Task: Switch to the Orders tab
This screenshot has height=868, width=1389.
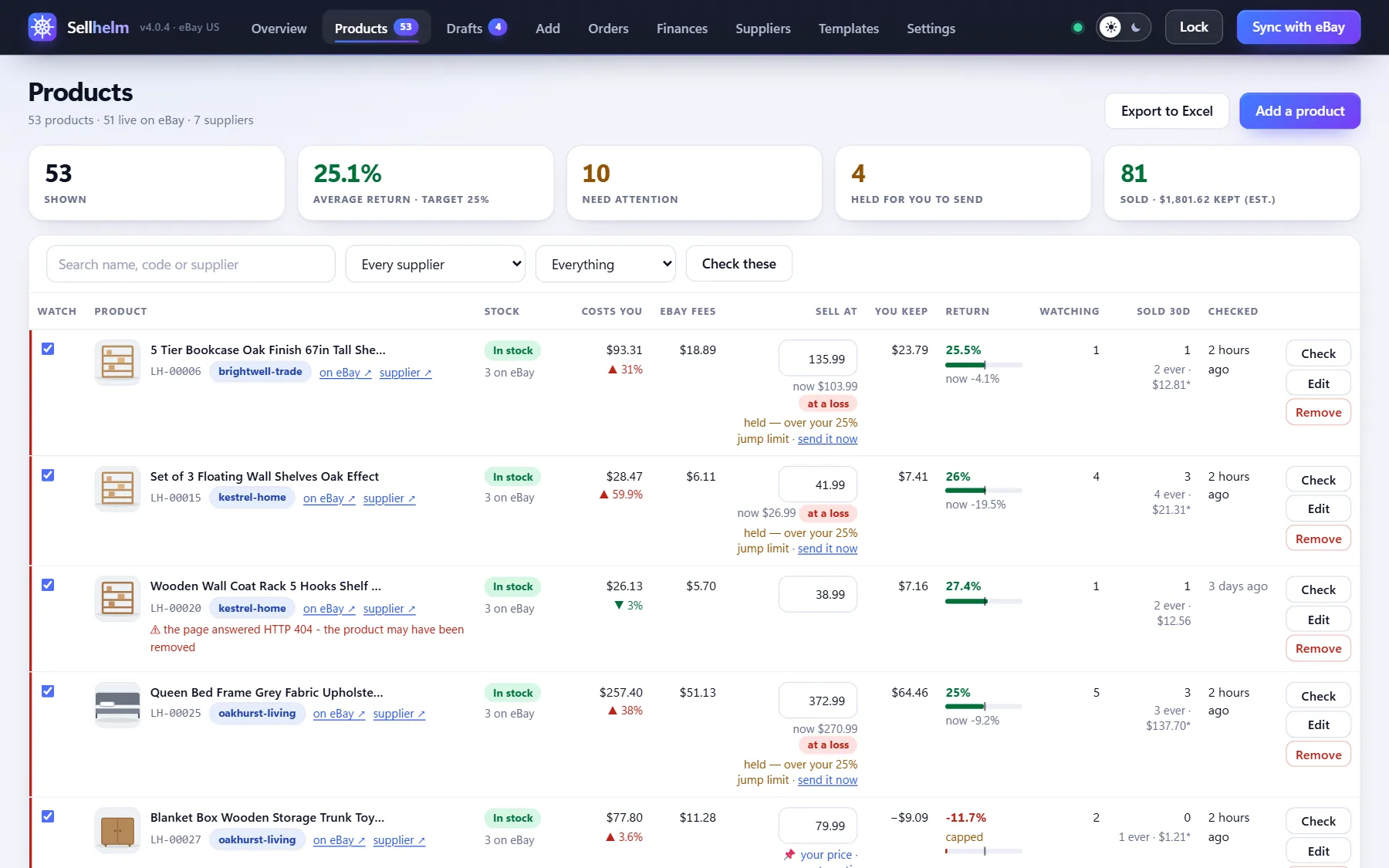Action: pos(608,29)
